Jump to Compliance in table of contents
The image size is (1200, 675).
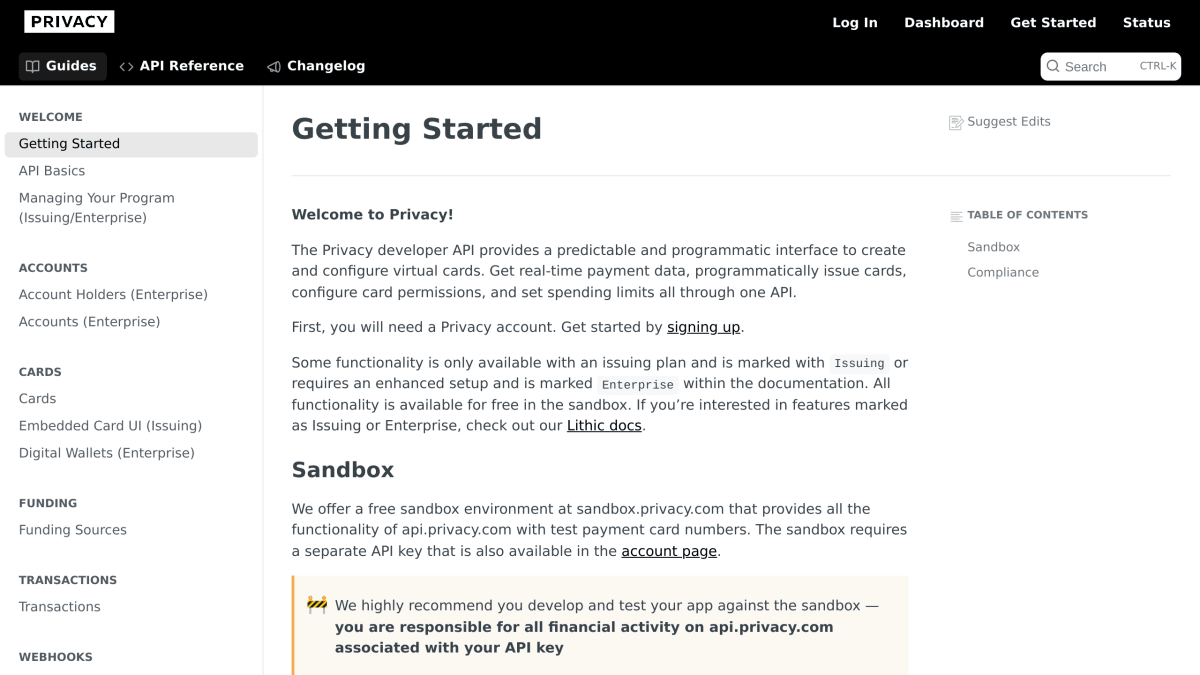[1003, 272]
